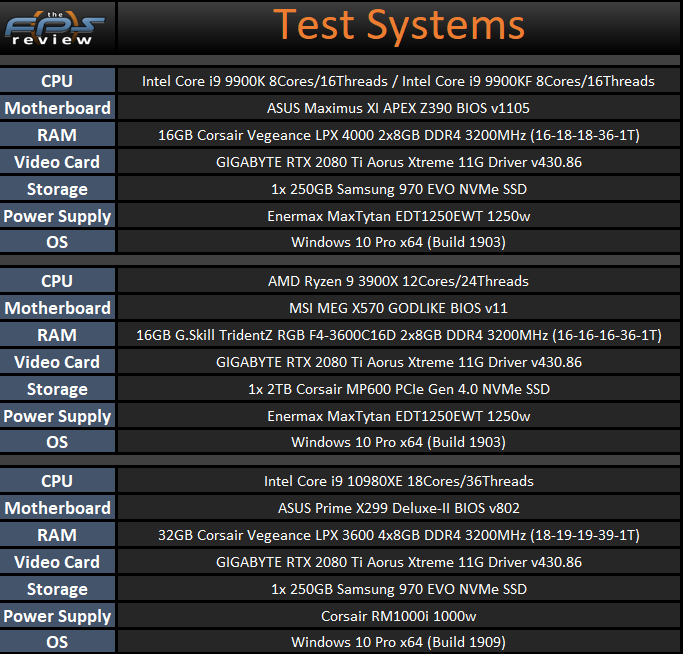
Task: Select "Windows 10 Pro x64 (Build 1909)"
Action: point(398,642)
